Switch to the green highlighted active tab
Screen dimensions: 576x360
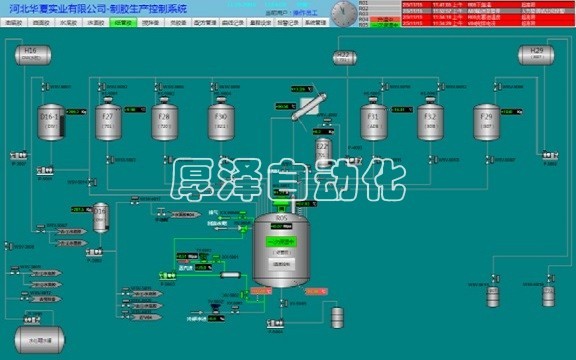point(123,22)
